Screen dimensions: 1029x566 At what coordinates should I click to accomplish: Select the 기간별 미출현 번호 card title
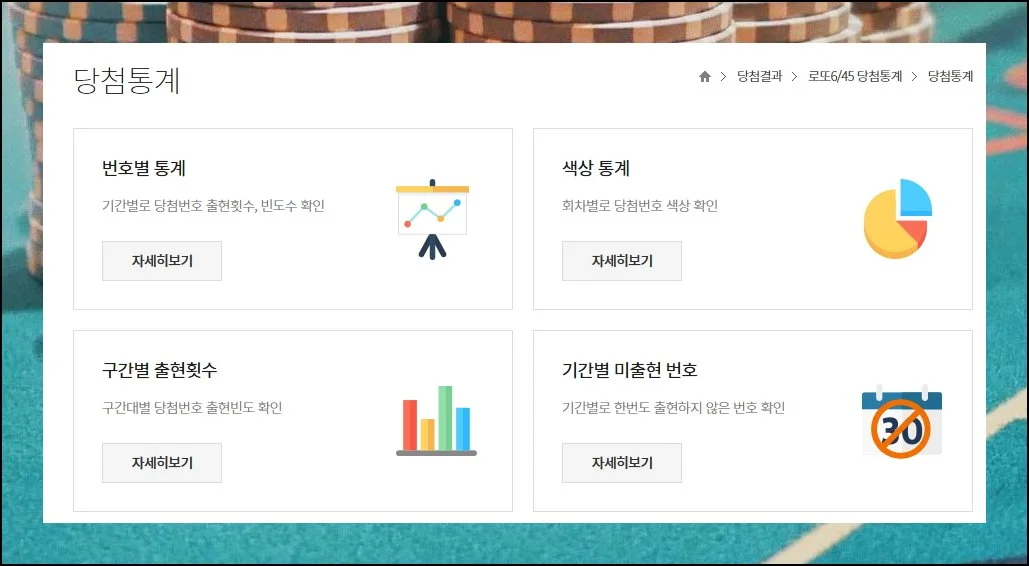(630, 370)
